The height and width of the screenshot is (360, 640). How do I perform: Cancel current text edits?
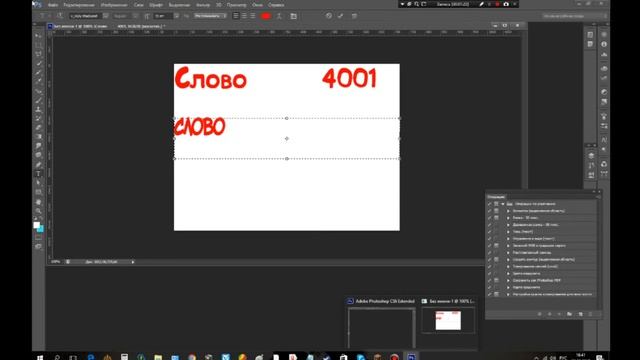coord(329,16)
